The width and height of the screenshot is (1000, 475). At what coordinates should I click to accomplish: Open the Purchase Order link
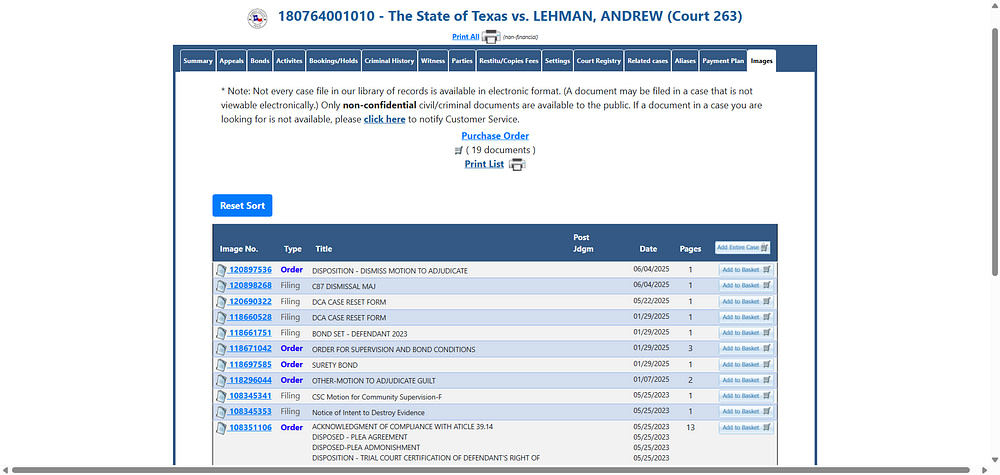click(x=495, y=136)
